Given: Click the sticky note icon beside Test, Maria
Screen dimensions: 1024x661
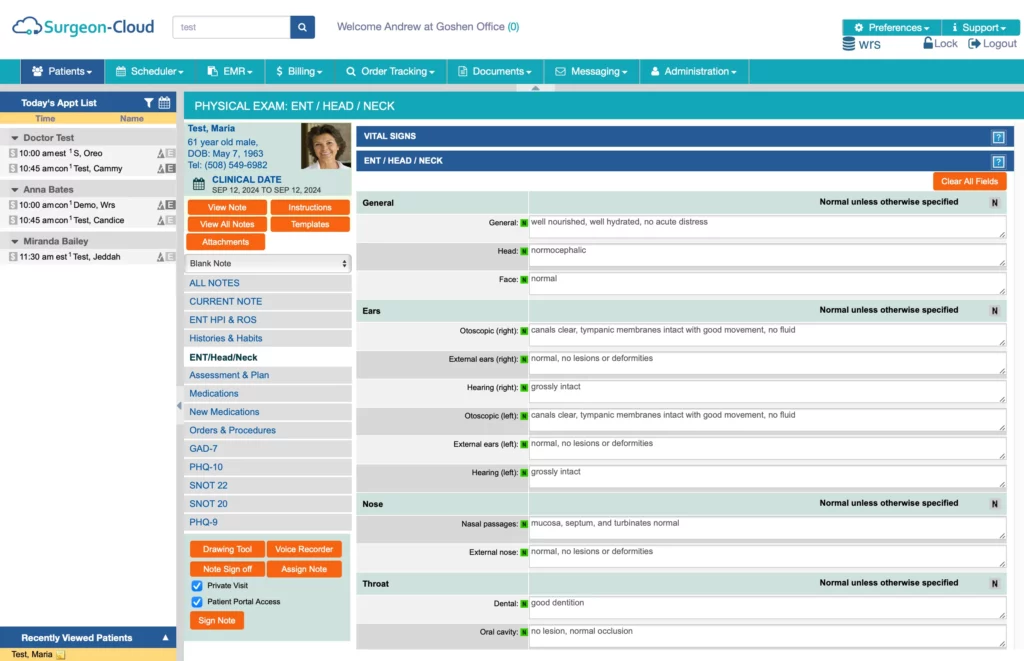Looking at the screenshot, I should (x=61, y=655).
